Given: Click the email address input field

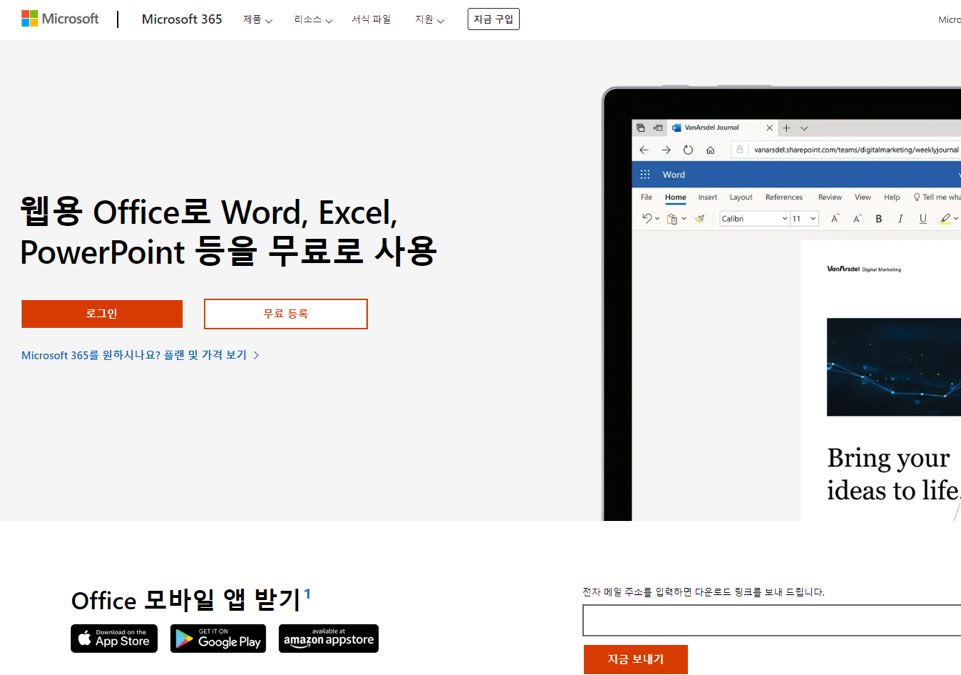Looking at the screenshot, I should coord(770,620).
